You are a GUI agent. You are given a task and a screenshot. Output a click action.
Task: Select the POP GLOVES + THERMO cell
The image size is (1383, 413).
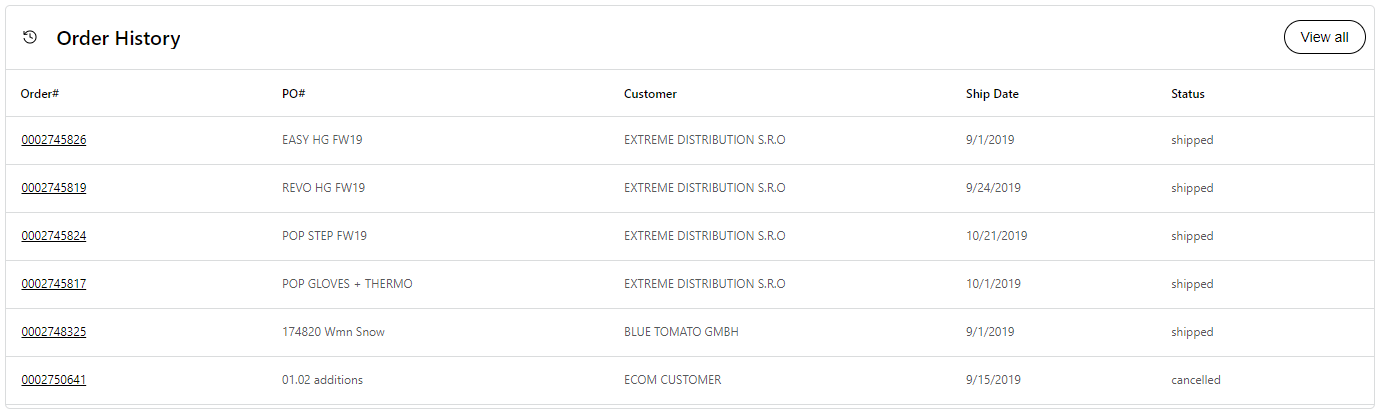347,284
